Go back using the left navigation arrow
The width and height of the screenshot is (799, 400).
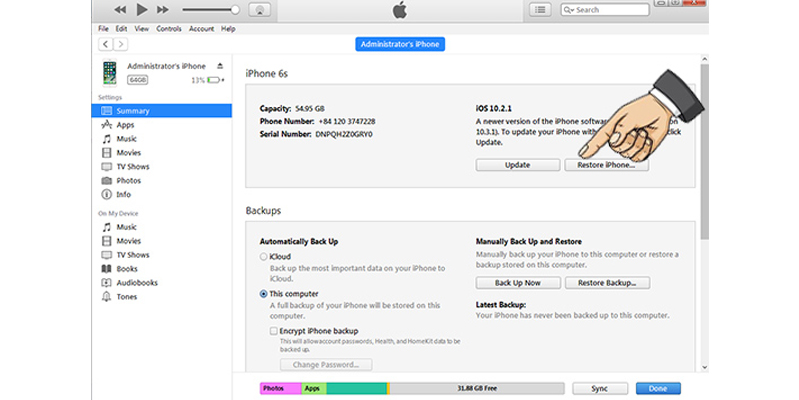coord(103,45)
